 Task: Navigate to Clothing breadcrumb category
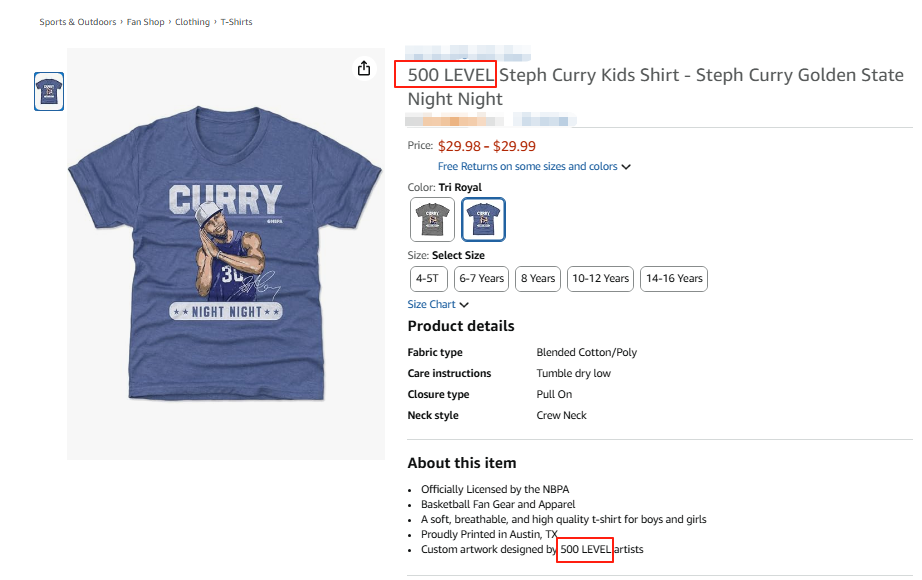coord(193,22)
